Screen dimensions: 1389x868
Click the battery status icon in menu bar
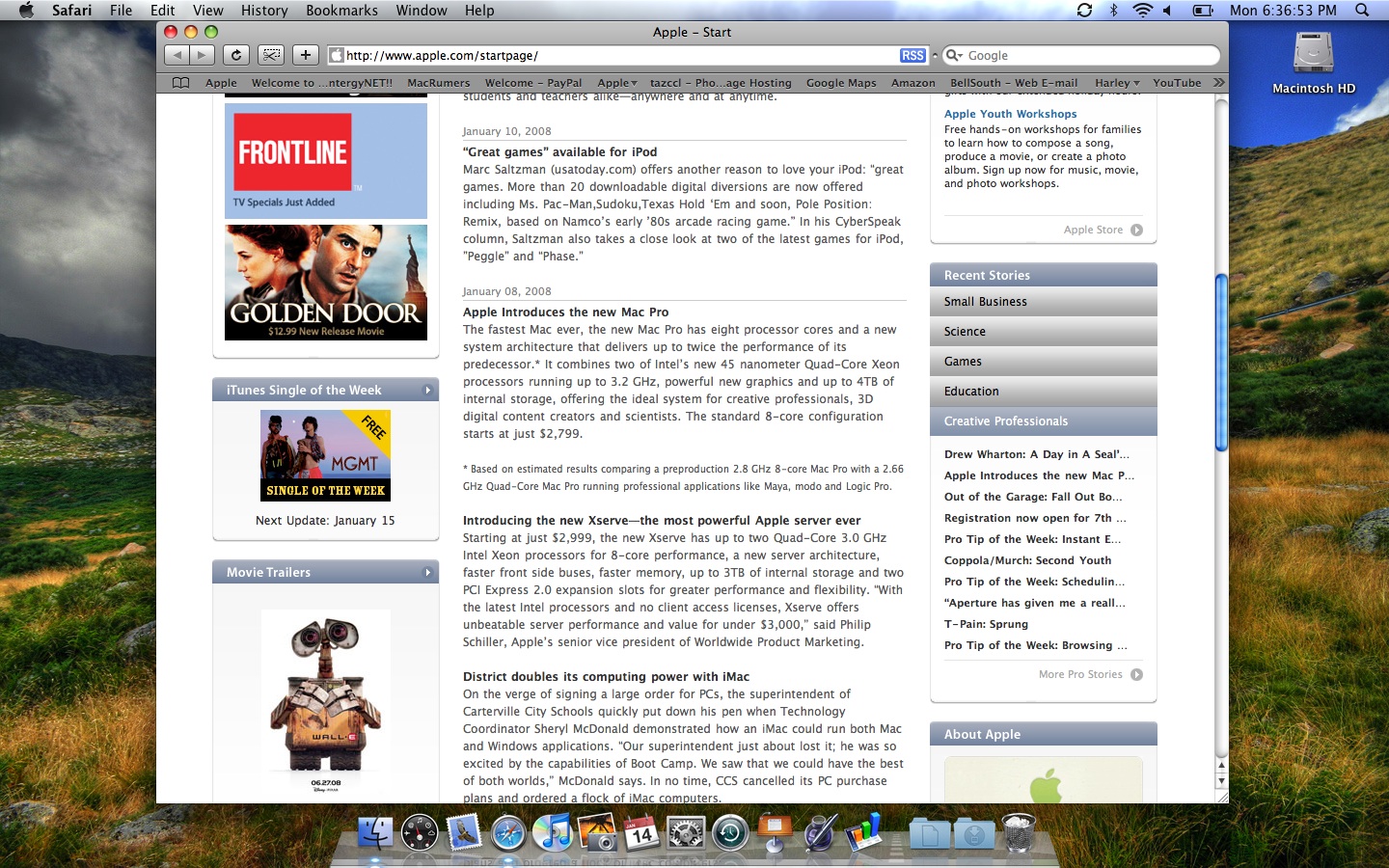point(1203,10)
